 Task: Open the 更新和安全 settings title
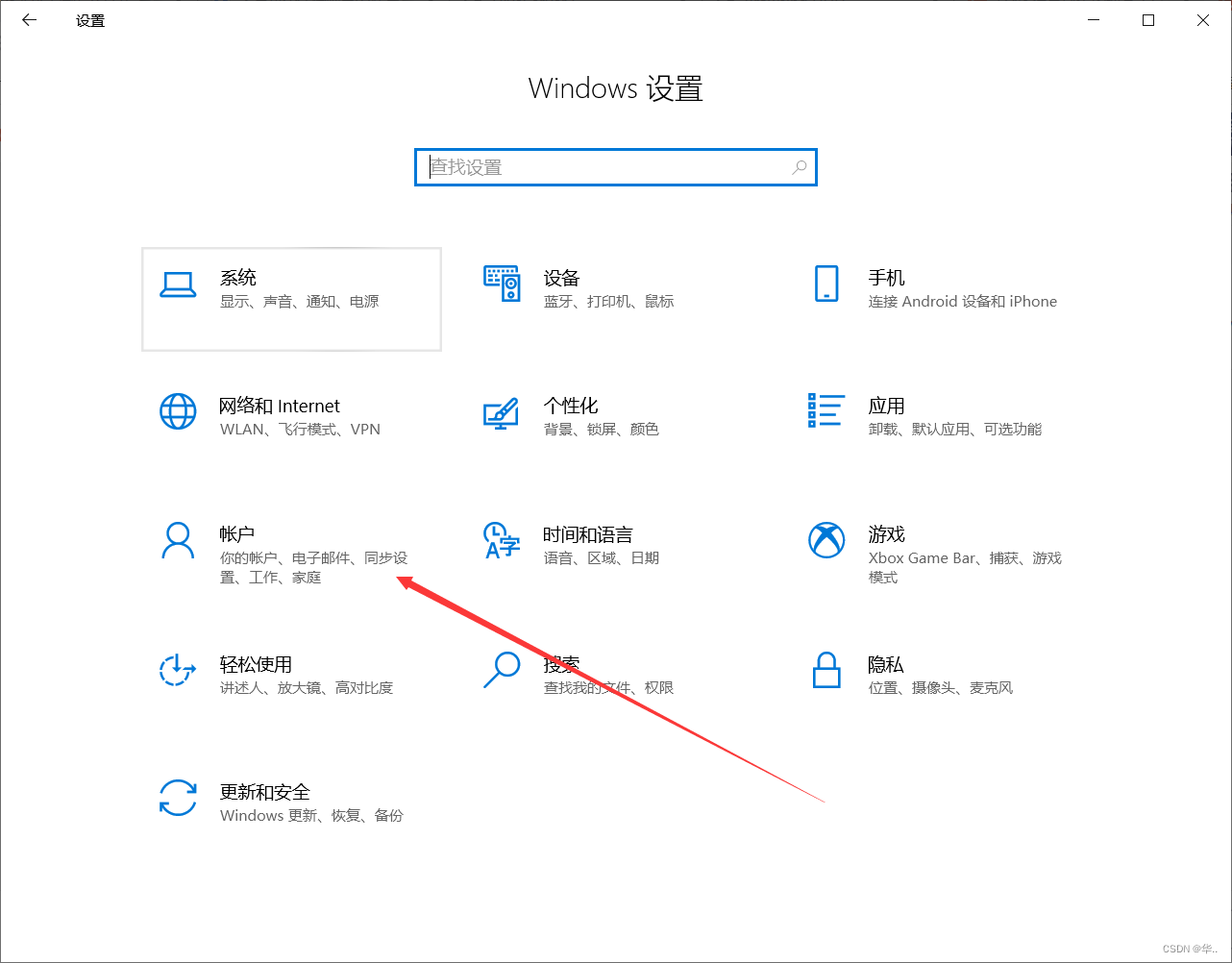tap(265, 792)
